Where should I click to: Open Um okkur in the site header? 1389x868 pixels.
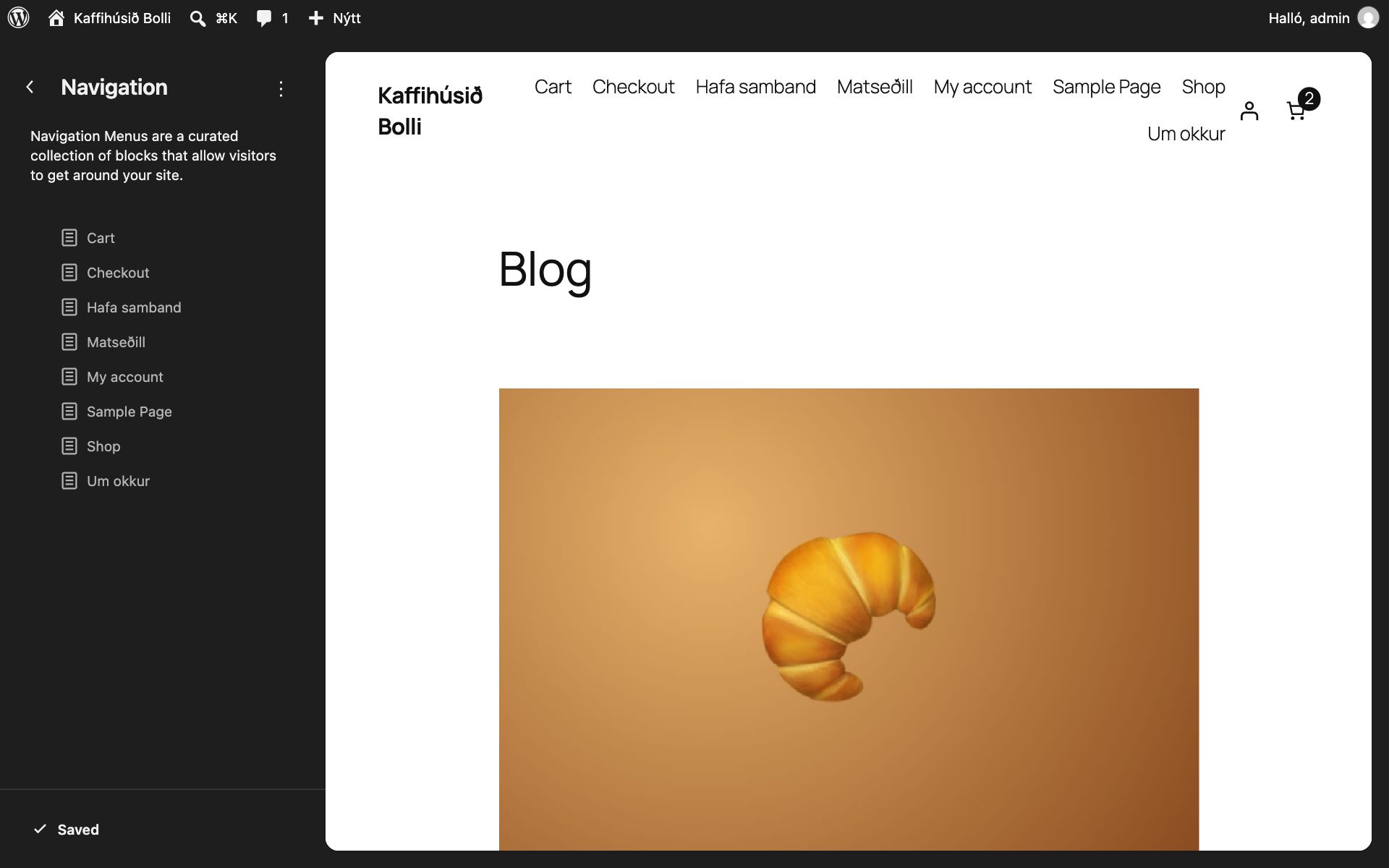click(x=1186, y=134)
